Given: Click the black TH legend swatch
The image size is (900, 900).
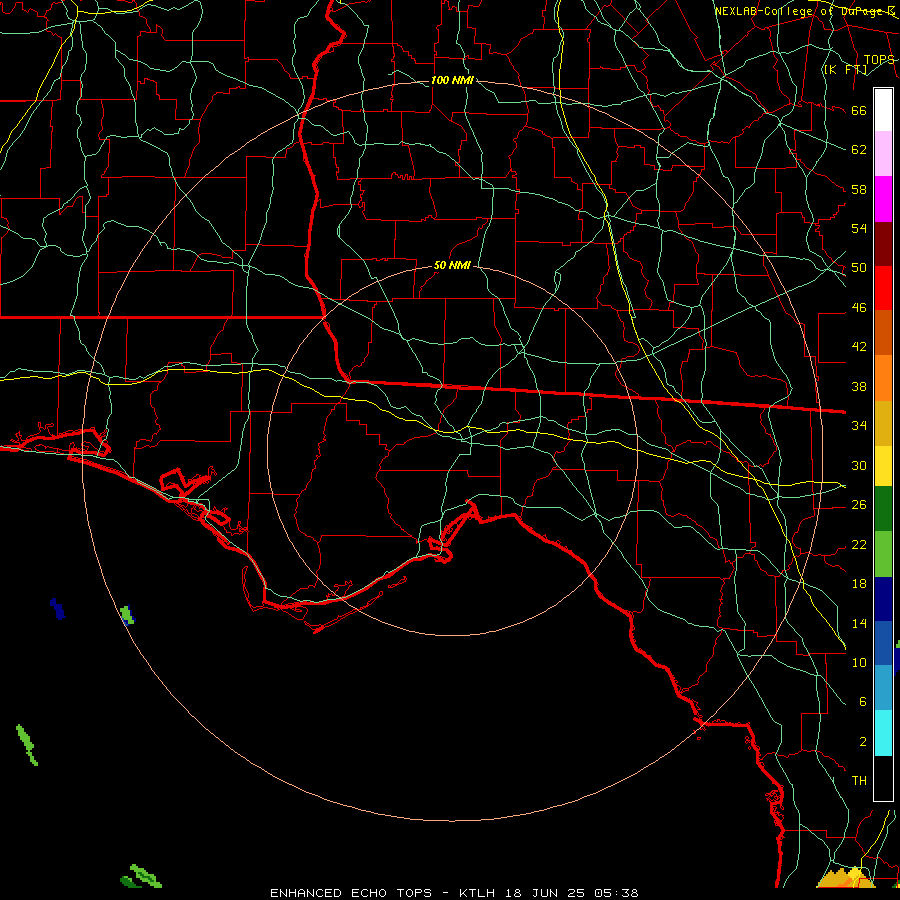Looking at the screenshot, I should [x=883, y=778].
